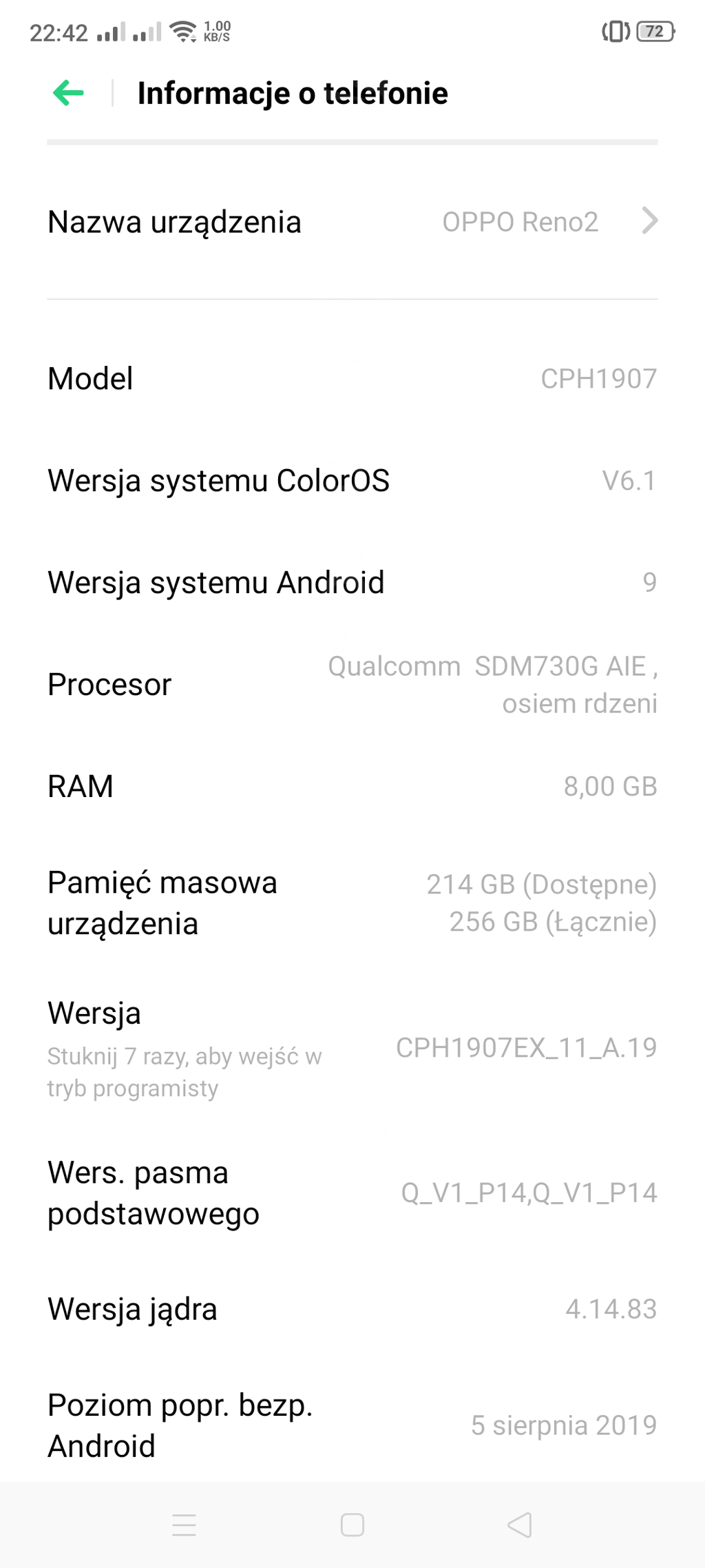Select the Procesor information row
The height and width of the screenshot is (1568, 705).
click(352, 685)
